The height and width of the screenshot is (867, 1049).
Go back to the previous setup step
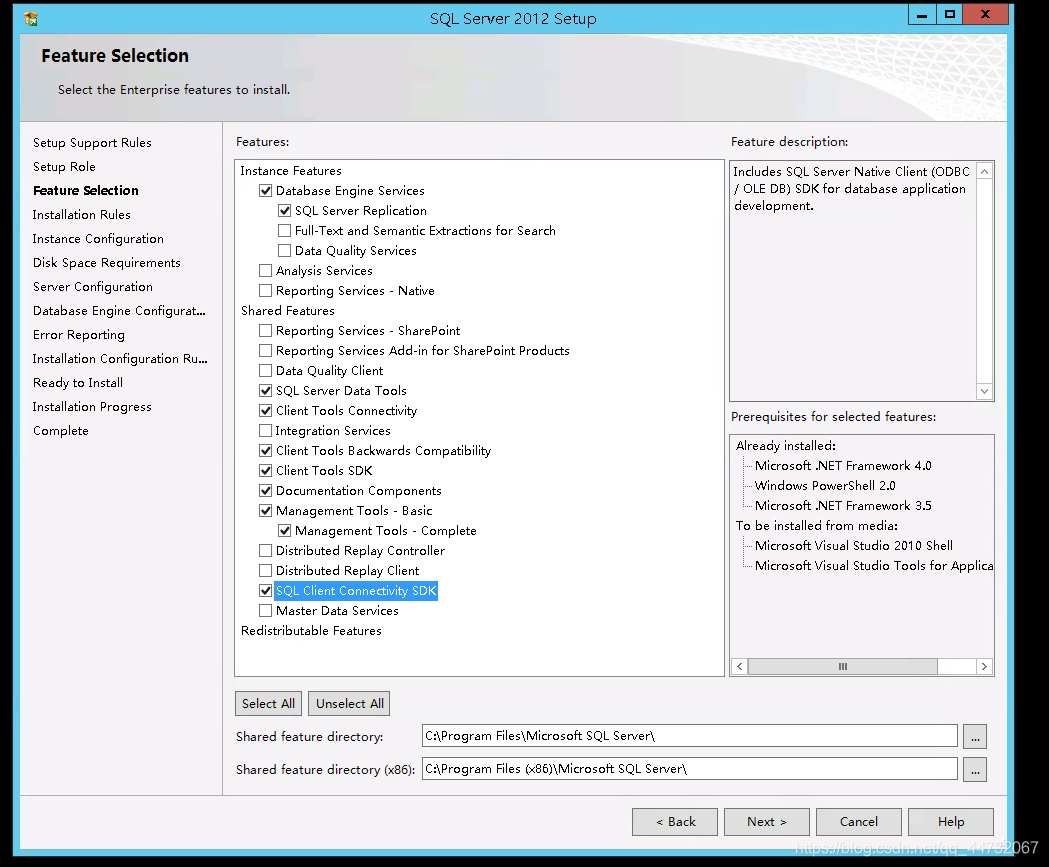675,822
